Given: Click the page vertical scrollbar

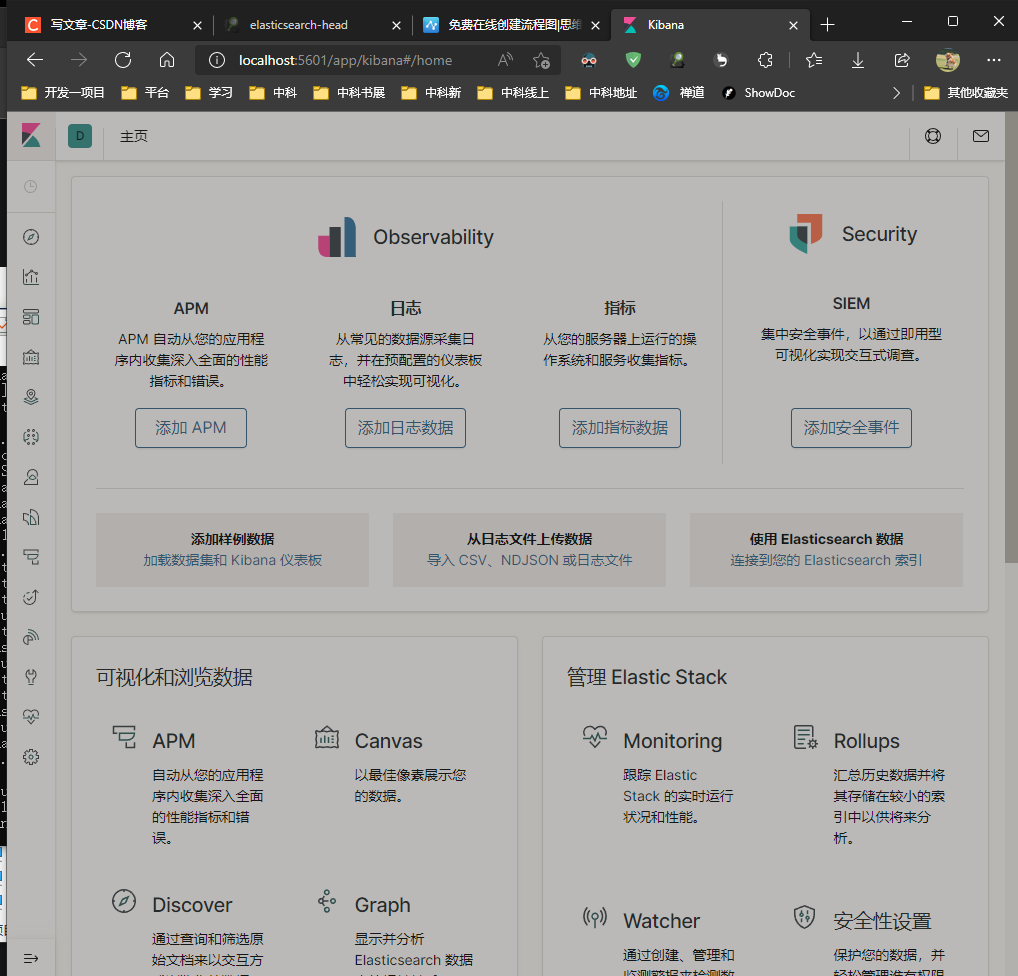Looking at the screenshot, I should pyautogui.click(x=1011, y=338).
